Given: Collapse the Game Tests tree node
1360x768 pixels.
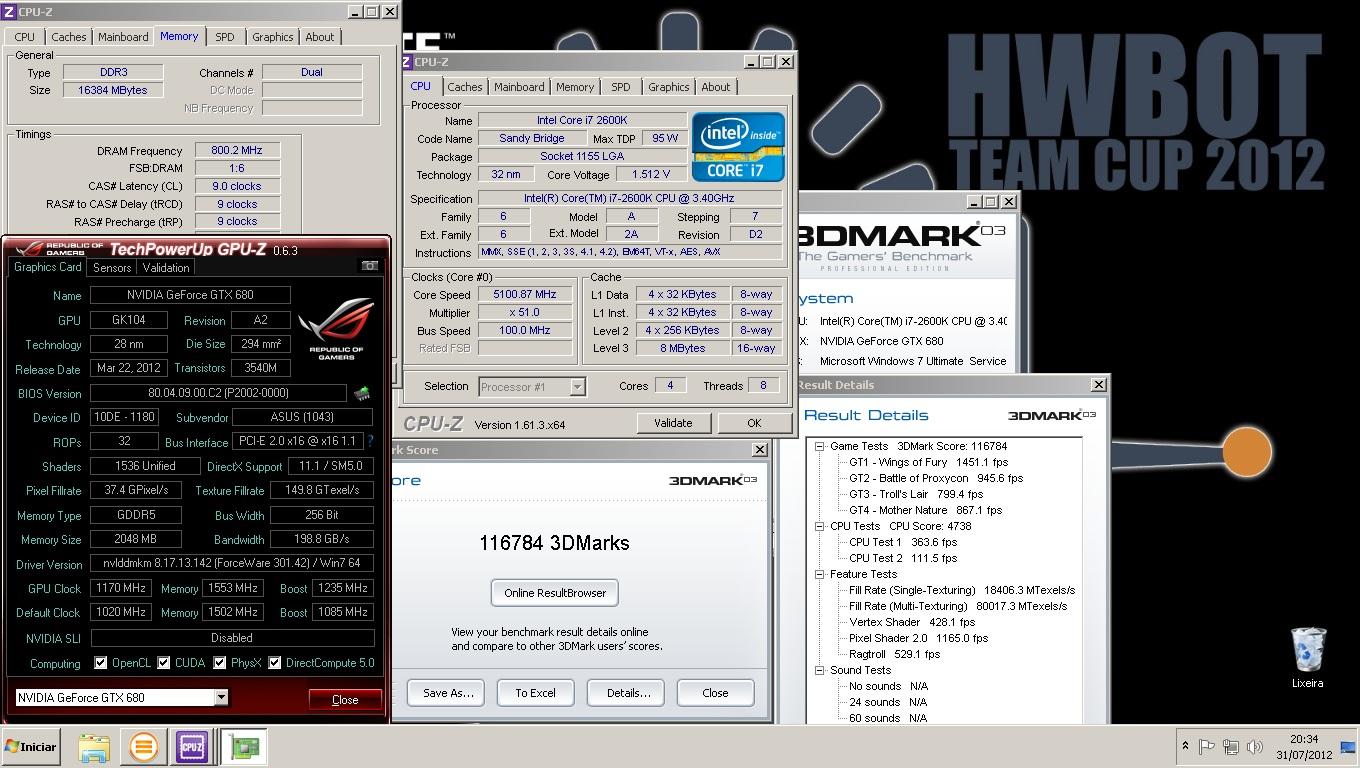Looking at the screenshot, I should point(820,446).
